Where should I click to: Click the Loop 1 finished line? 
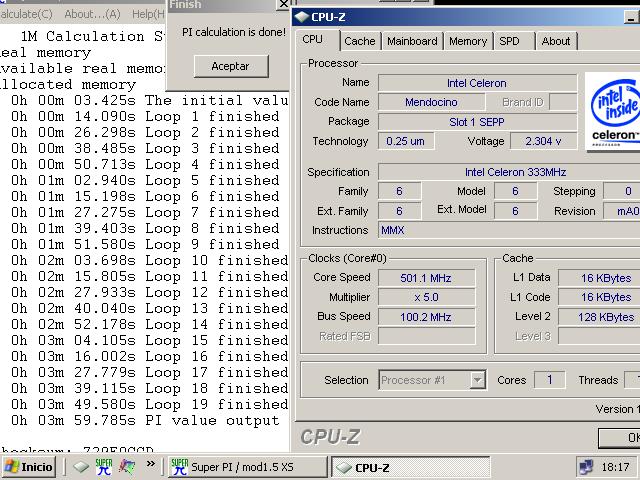(x=145, y=117)
